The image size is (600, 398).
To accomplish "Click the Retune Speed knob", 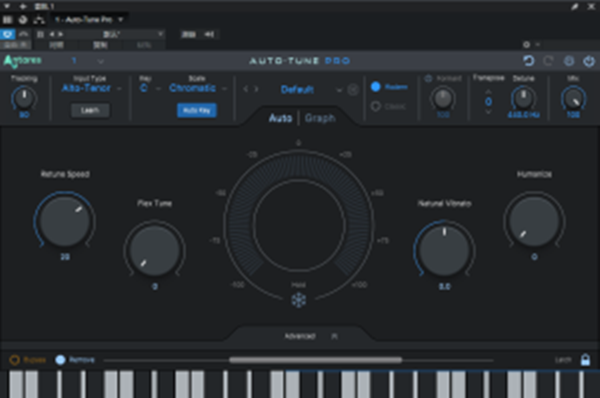I will tap(65, 222).
